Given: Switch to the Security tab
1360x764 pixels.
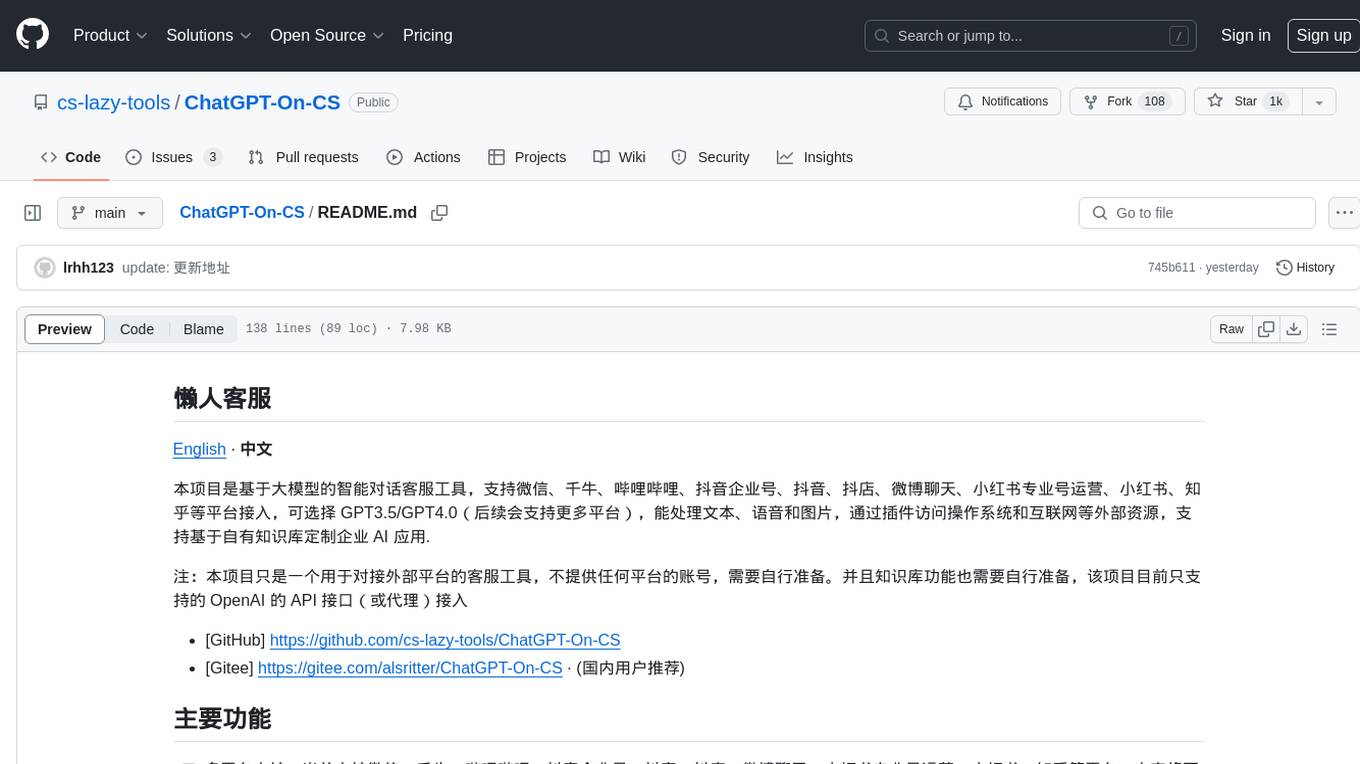Looking at the screenshot, I should pyautogui.click(x=710, y=157).
